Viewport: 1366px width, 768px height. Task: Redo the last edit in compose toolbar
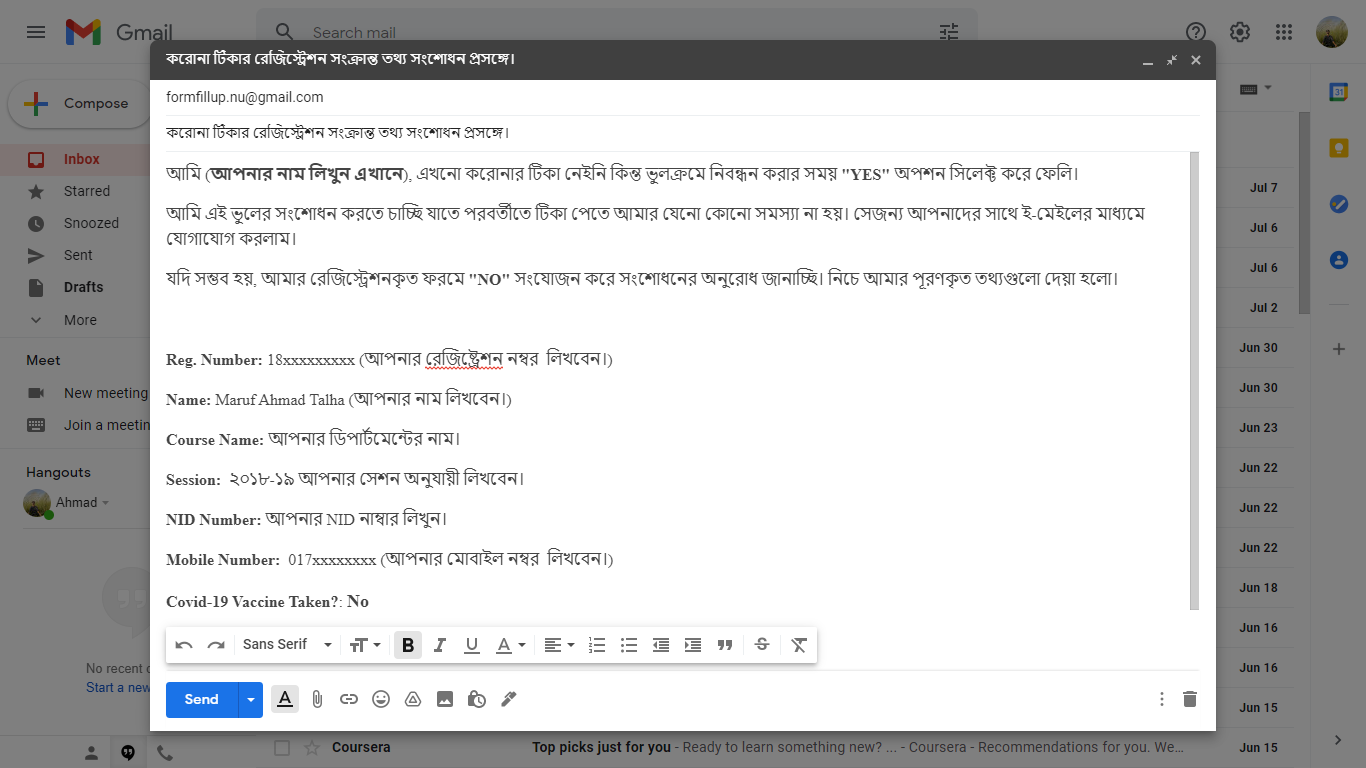pyautogui.click(x=216, y=645)
